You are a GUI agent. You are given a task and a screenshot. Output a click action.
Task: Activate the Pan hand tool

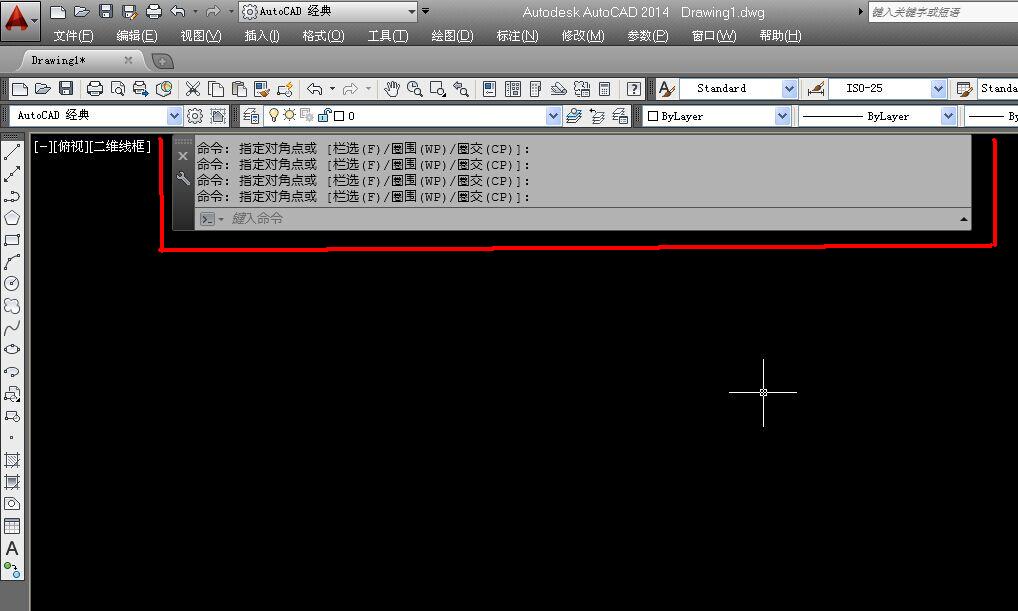point(391,88)
